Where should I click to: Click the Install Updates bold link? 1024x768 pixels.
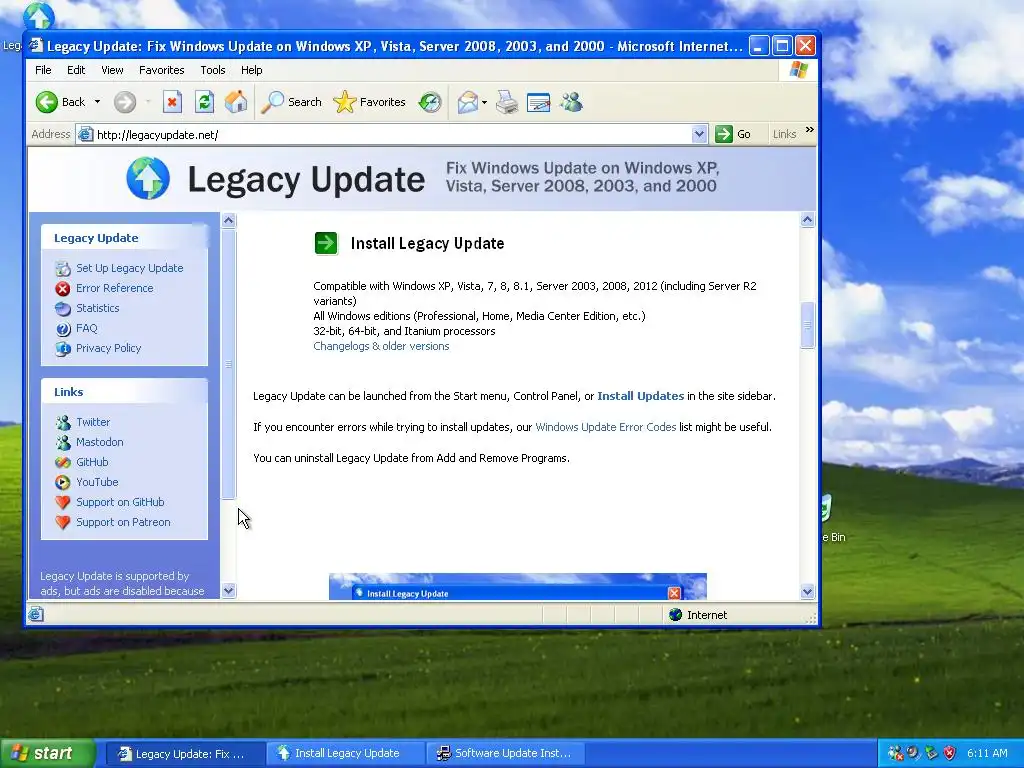point(641,396)
